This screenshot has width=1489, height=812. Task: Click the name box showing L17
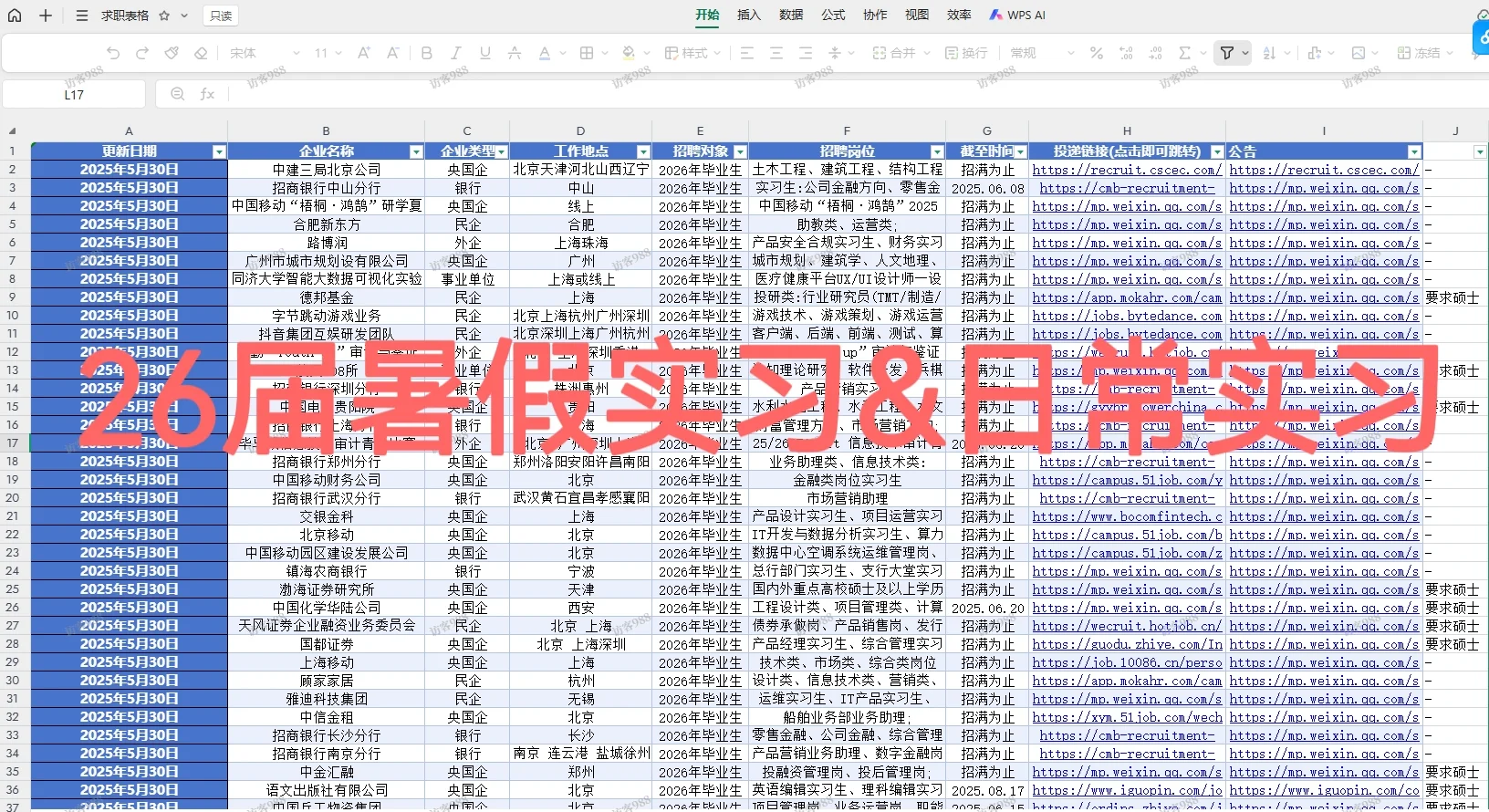click(74, 94)
